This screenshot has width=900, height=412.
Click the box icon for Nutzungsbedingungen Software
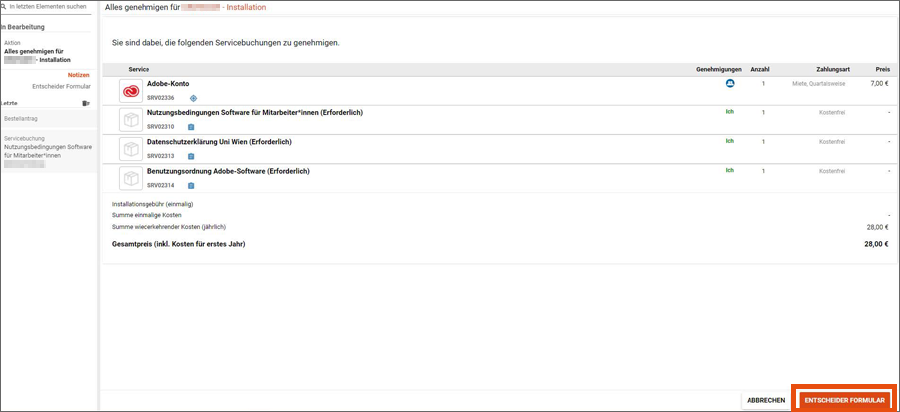131,120
